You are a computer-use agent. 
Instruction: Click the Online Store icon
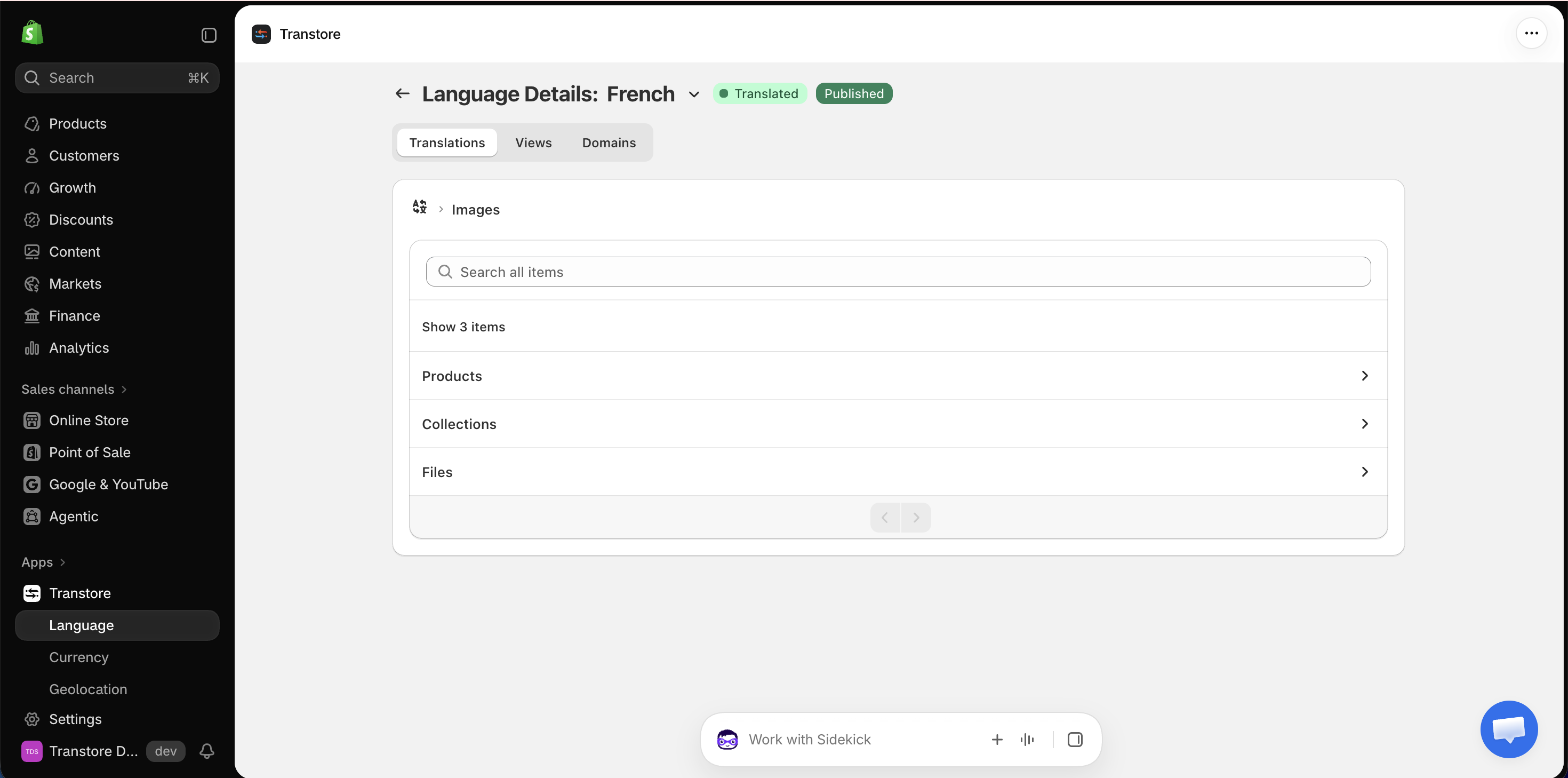[31, 420]
